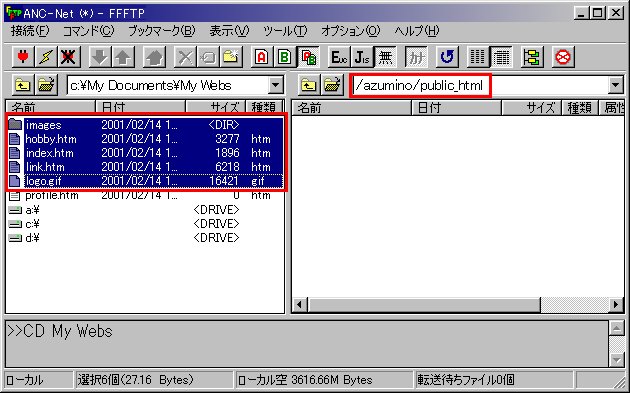630x393 pixels.
Task: Click the Disconnect icon
Action: [68, 57]
